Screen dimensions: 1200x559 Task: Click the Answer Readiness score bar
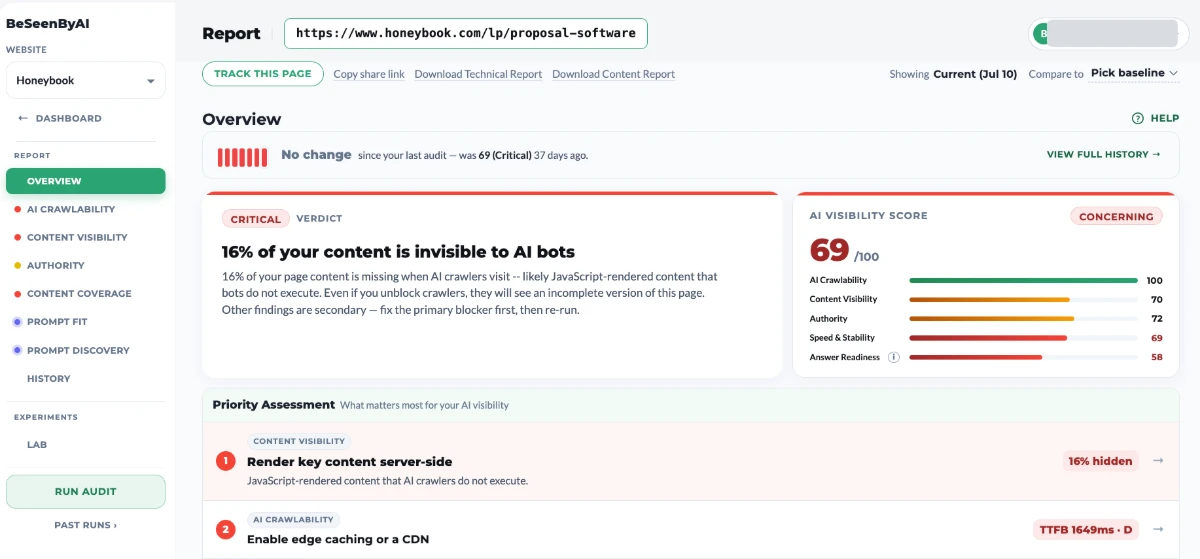1023,357
